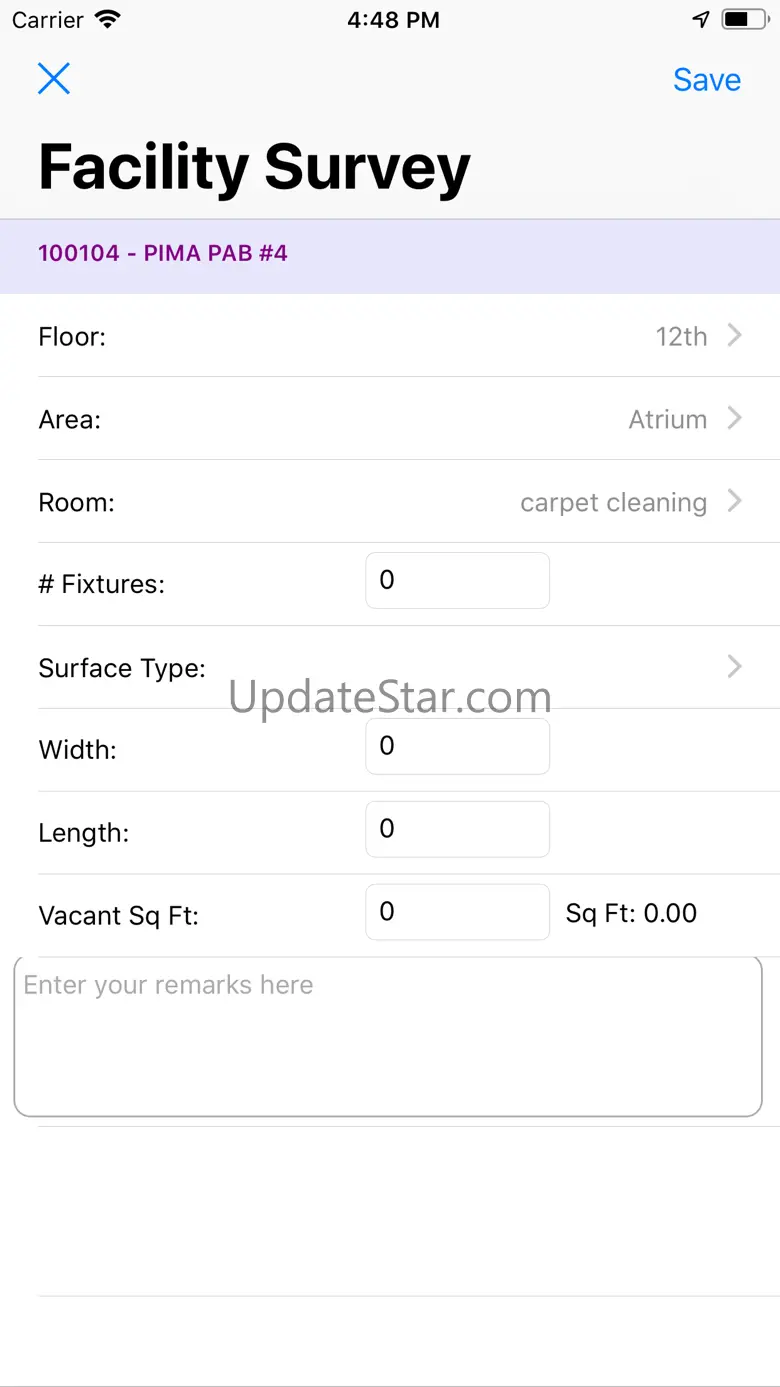Click the Width input field

click(x=457, y=747)
